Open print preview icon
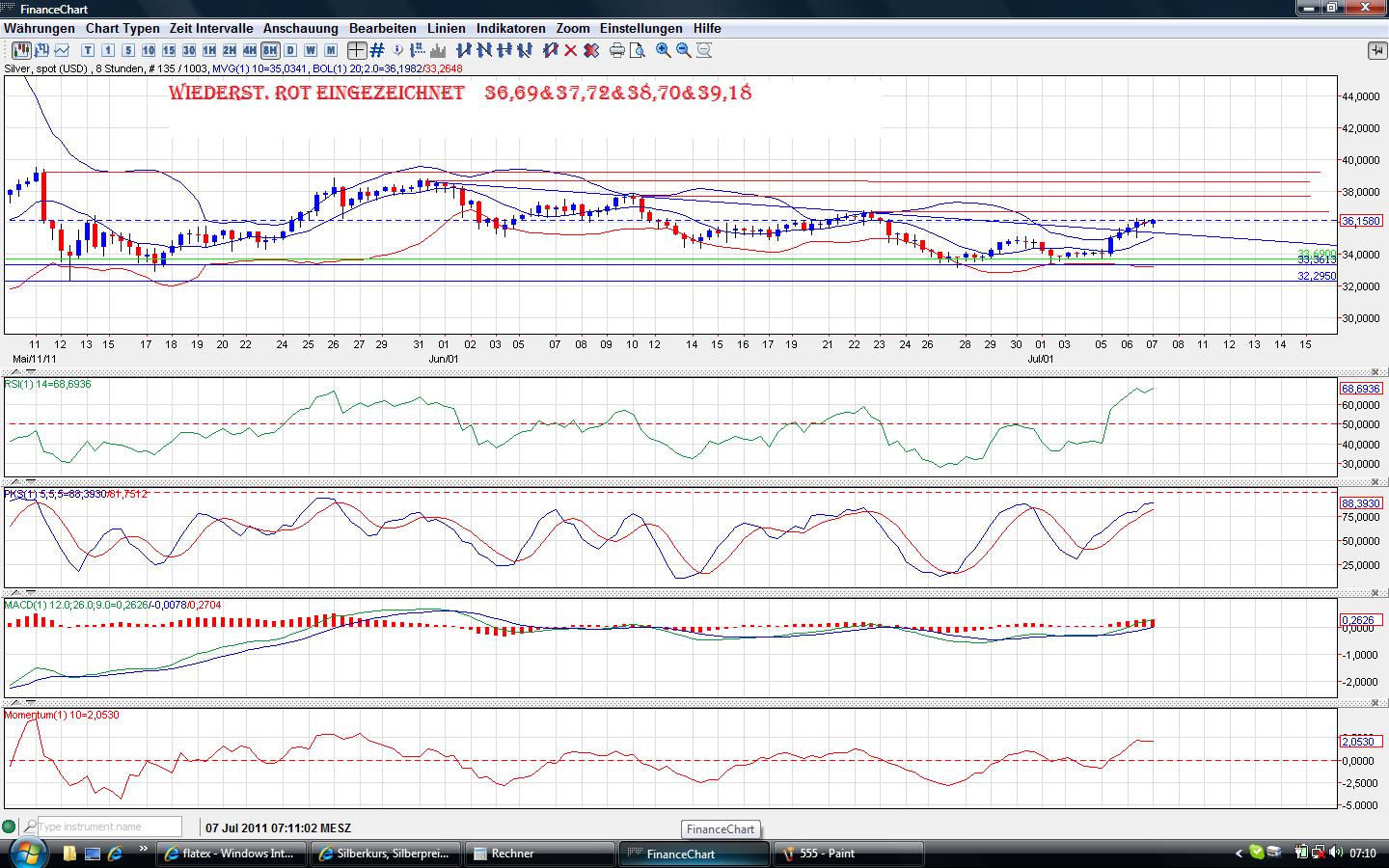The height and width of the screenshot is (868, 1389). (637, 50)
